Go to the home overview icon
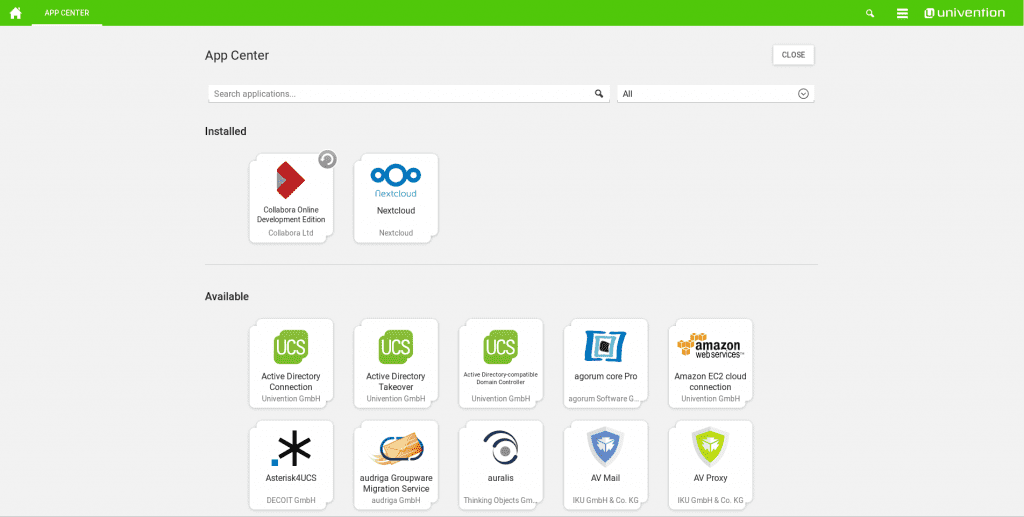1024x517 pixels. (16, 13)
